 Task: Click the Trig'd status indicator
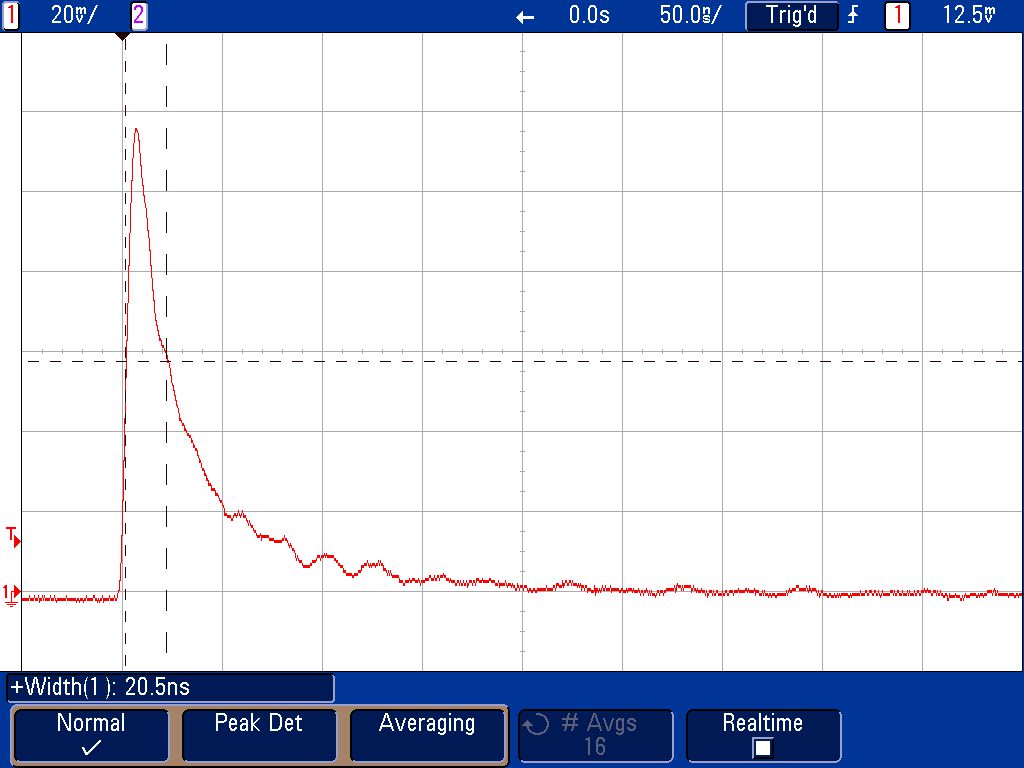pyautogui.click(x=791, y=15)
